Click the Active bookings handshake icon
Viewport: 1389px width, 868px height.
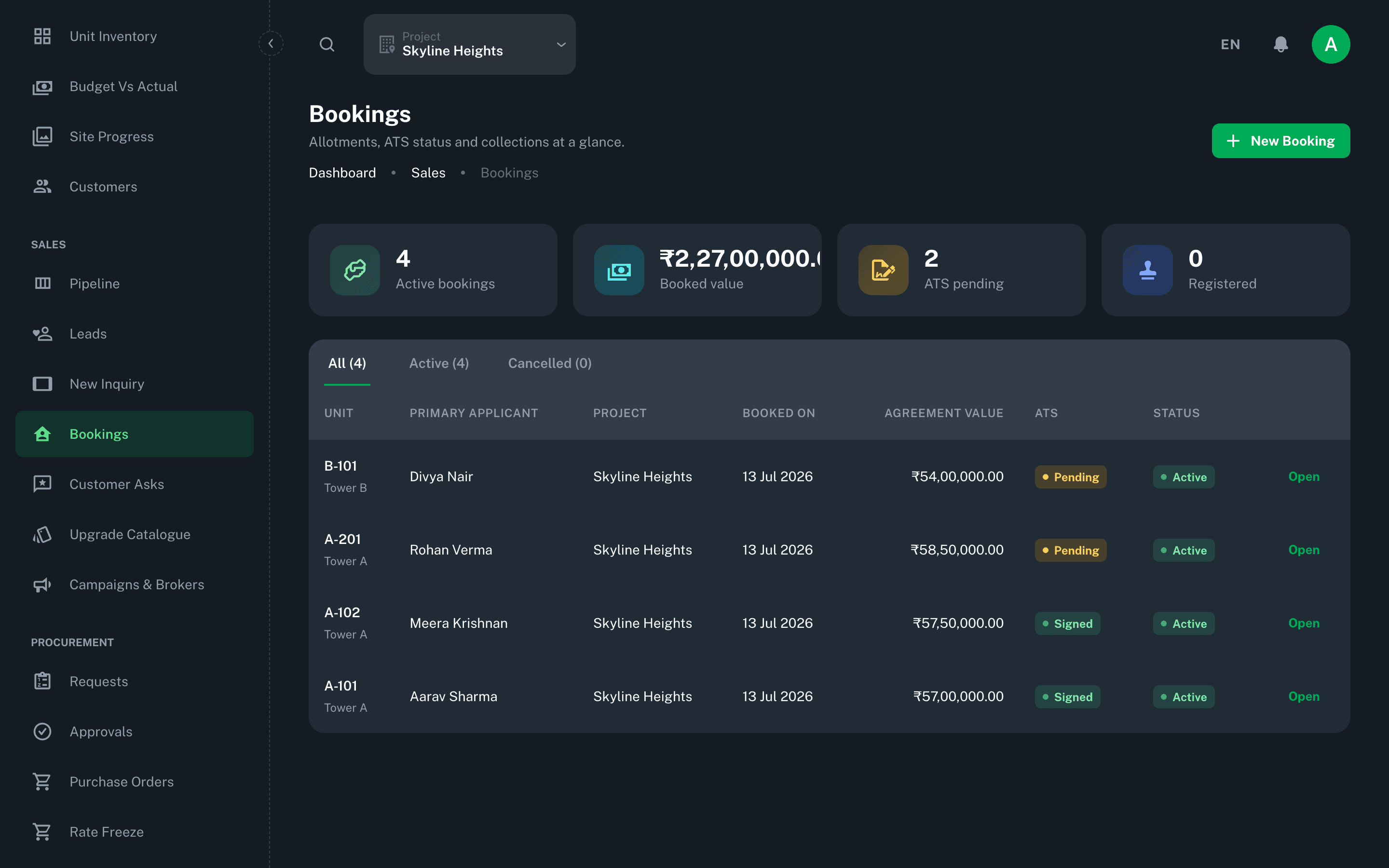coord(354,270)
